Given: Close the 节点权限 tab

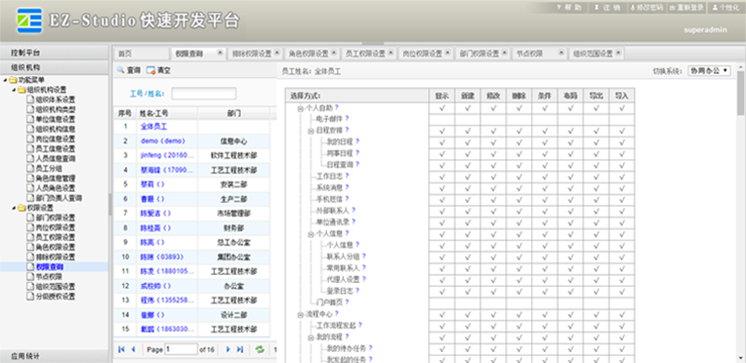Looking at the screenshot, I should pos(561,53).
